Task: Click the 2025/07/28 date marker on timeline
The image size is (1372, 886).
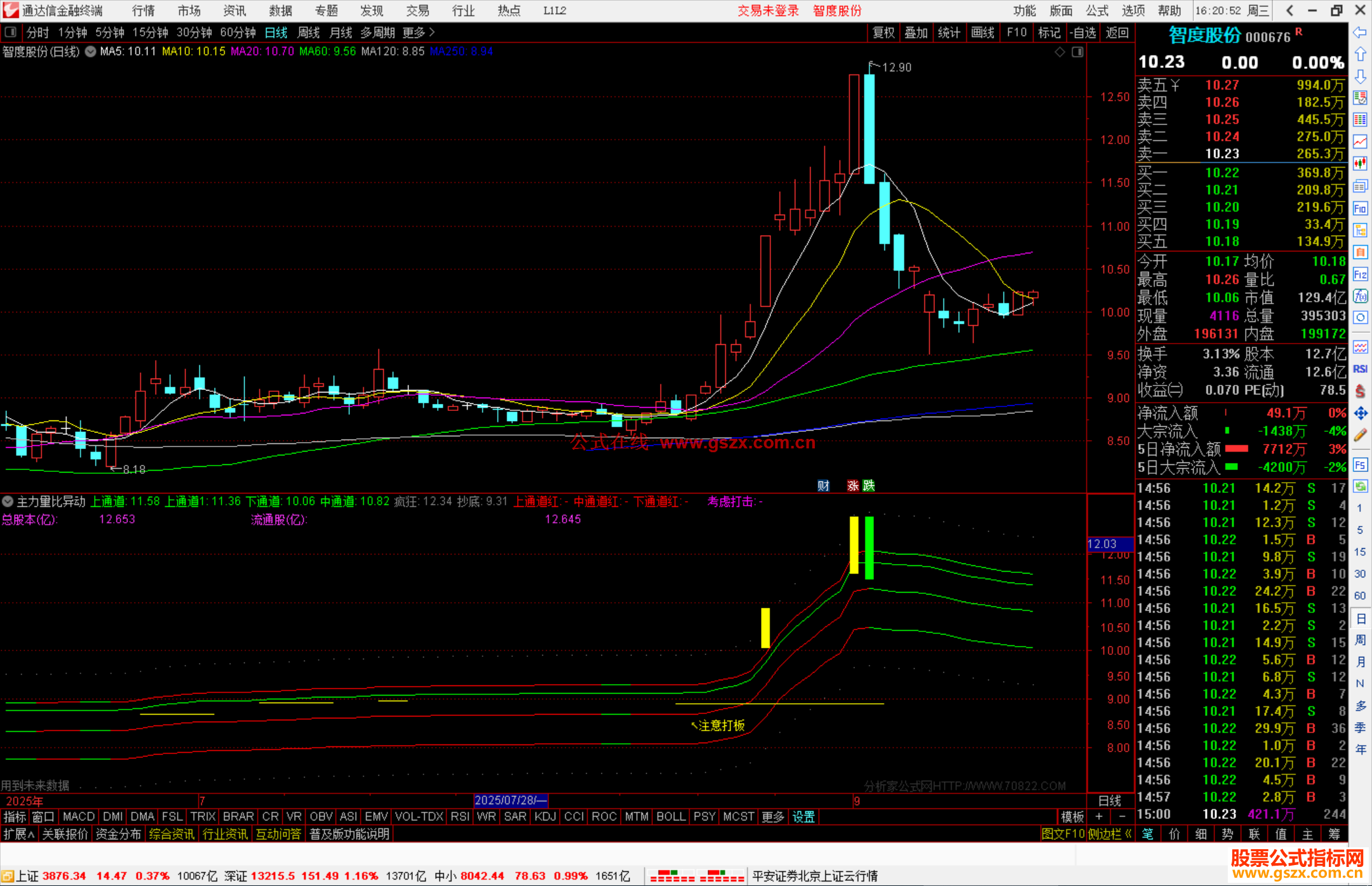Action: click(511, 801)
